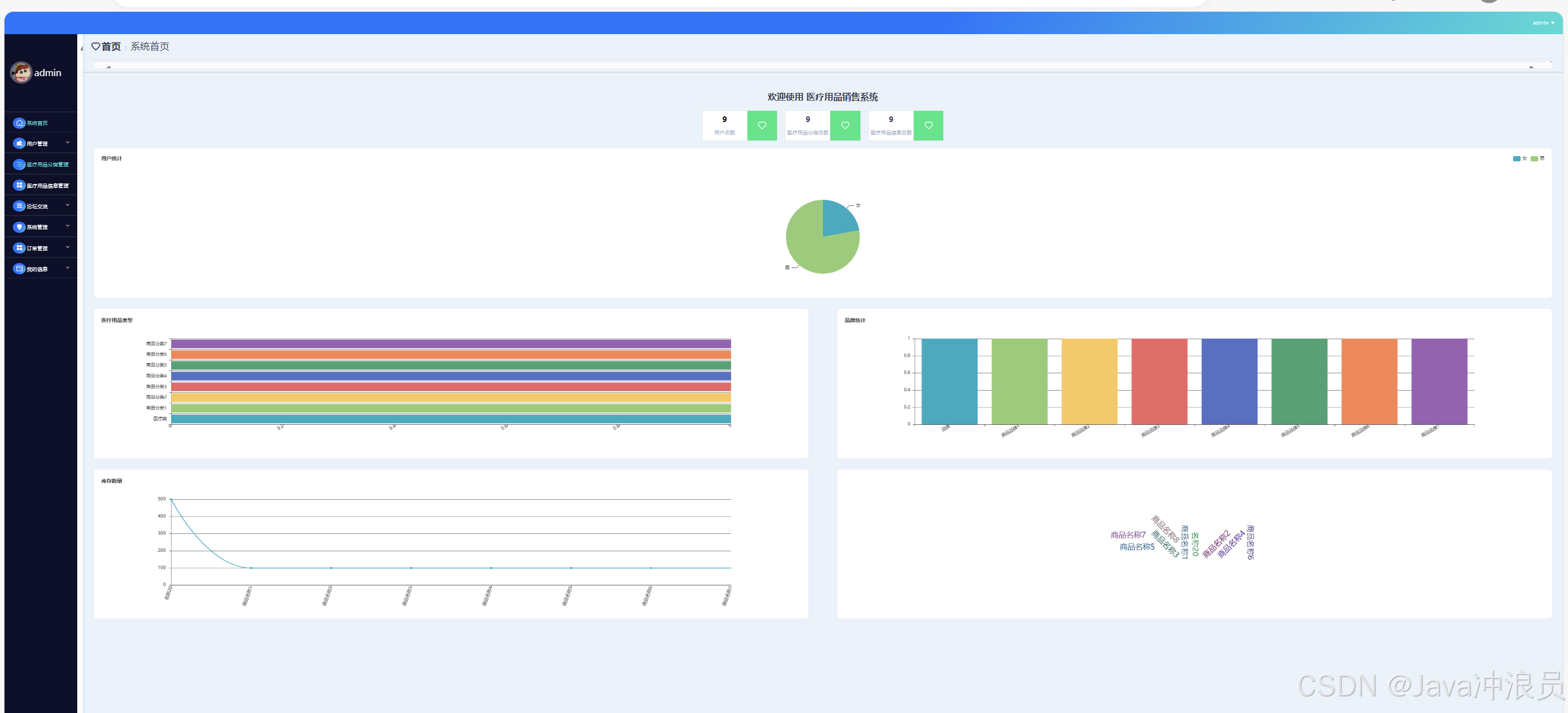
Task: Open the admin dropdown in top bar
Action: tap(1542, 23)
